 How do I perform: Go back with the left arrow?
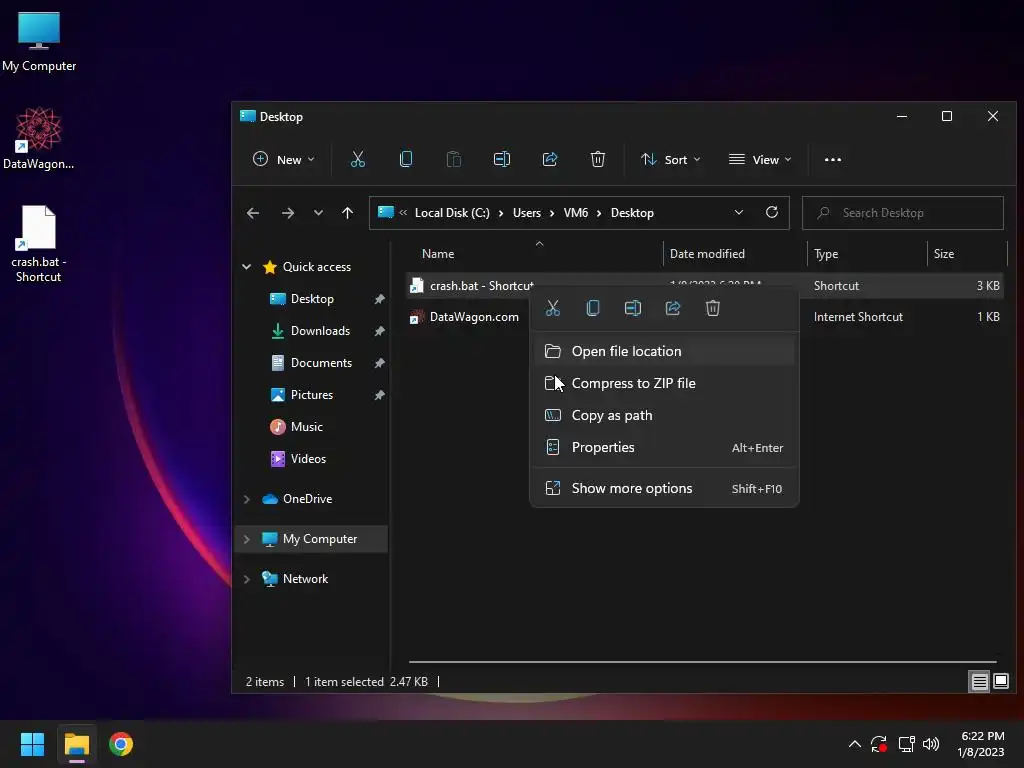(x=253, y=213)
